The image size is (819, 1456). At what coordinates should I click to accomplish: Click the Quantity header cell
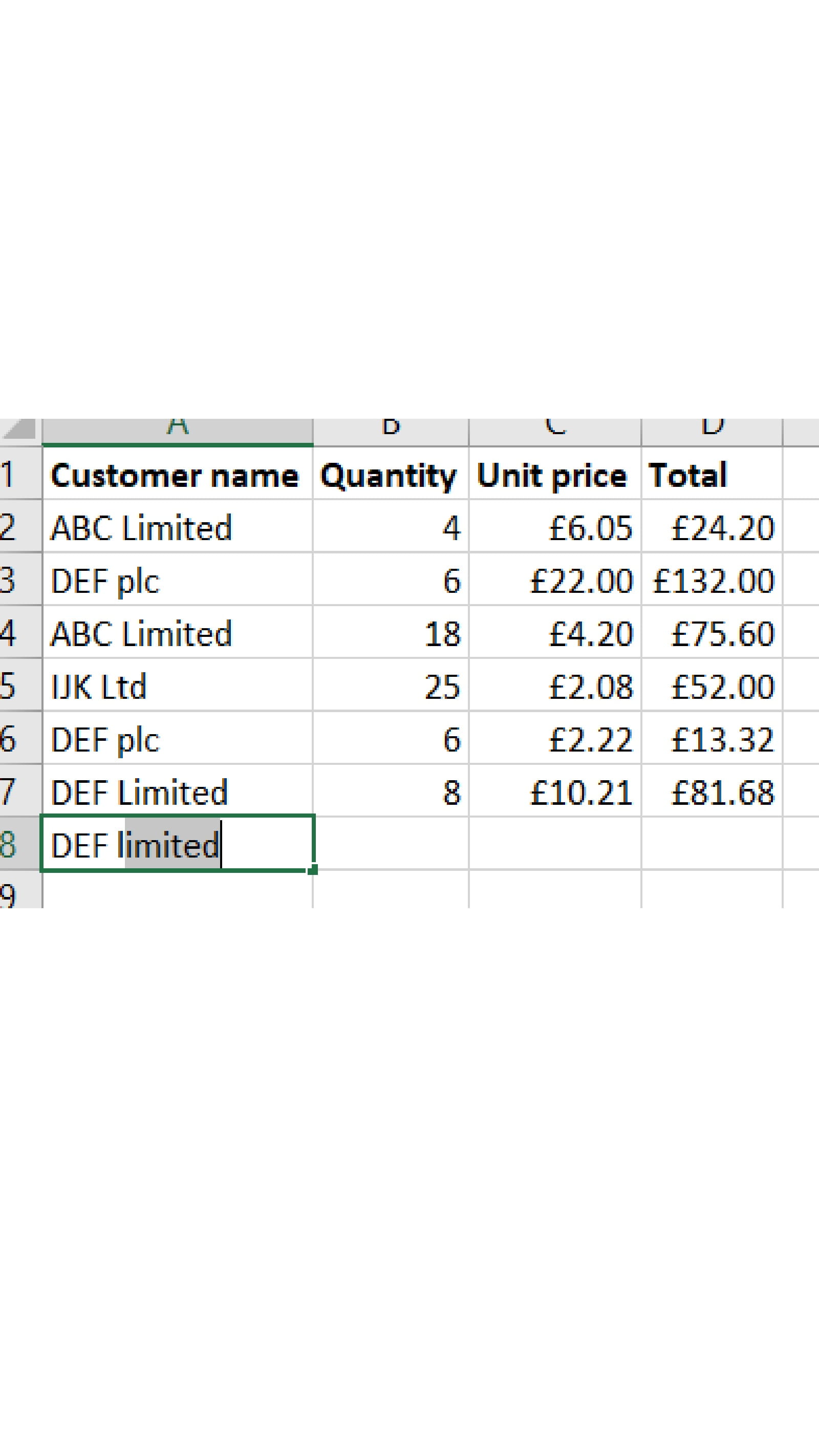[391, 474]
